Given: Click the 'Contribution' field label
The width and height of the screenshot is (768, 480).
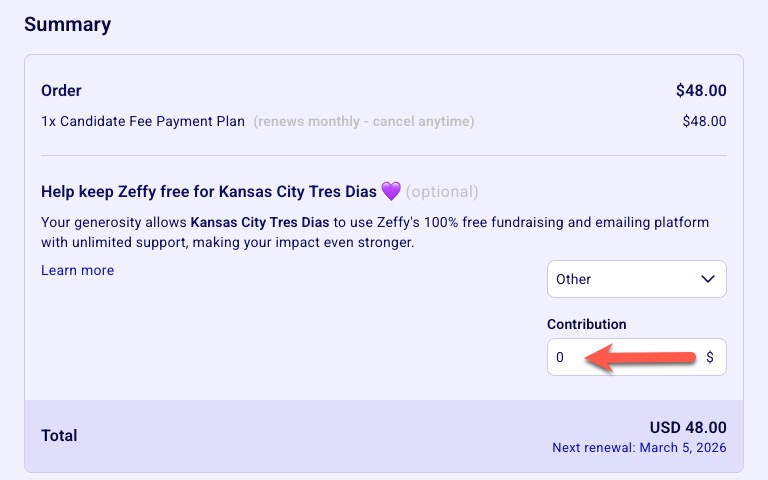Looking at the screenshot, I should [586, 324].
